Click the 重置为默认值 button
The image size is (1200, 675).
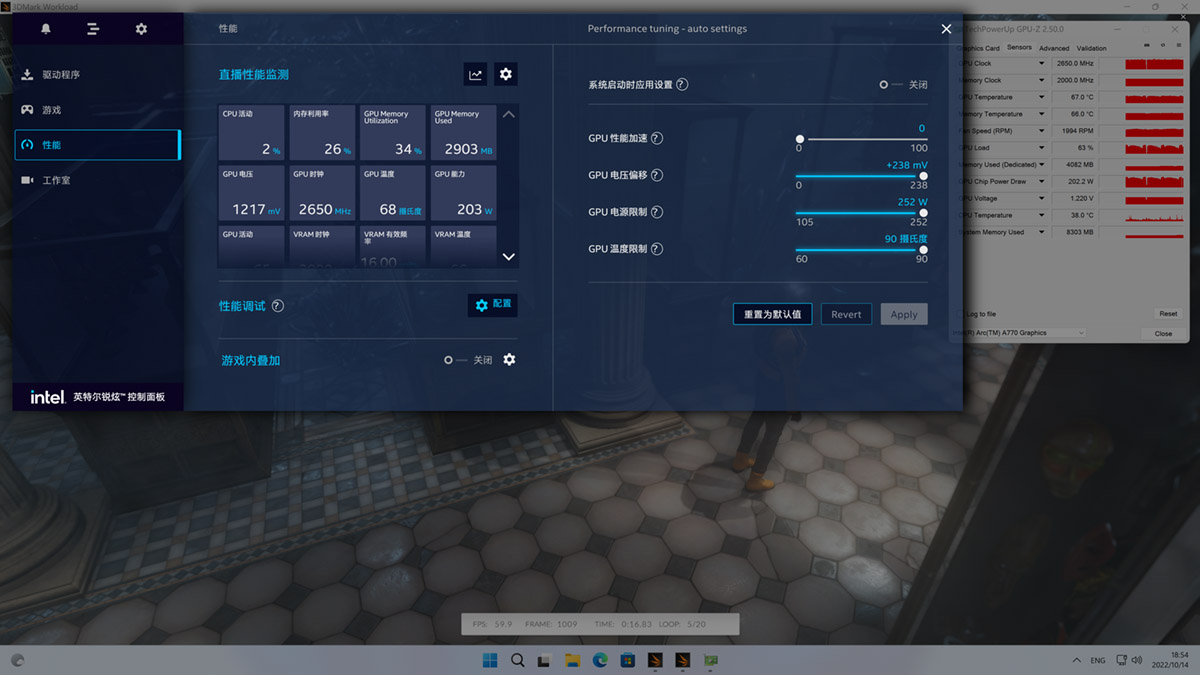click(x=772, y=314)
